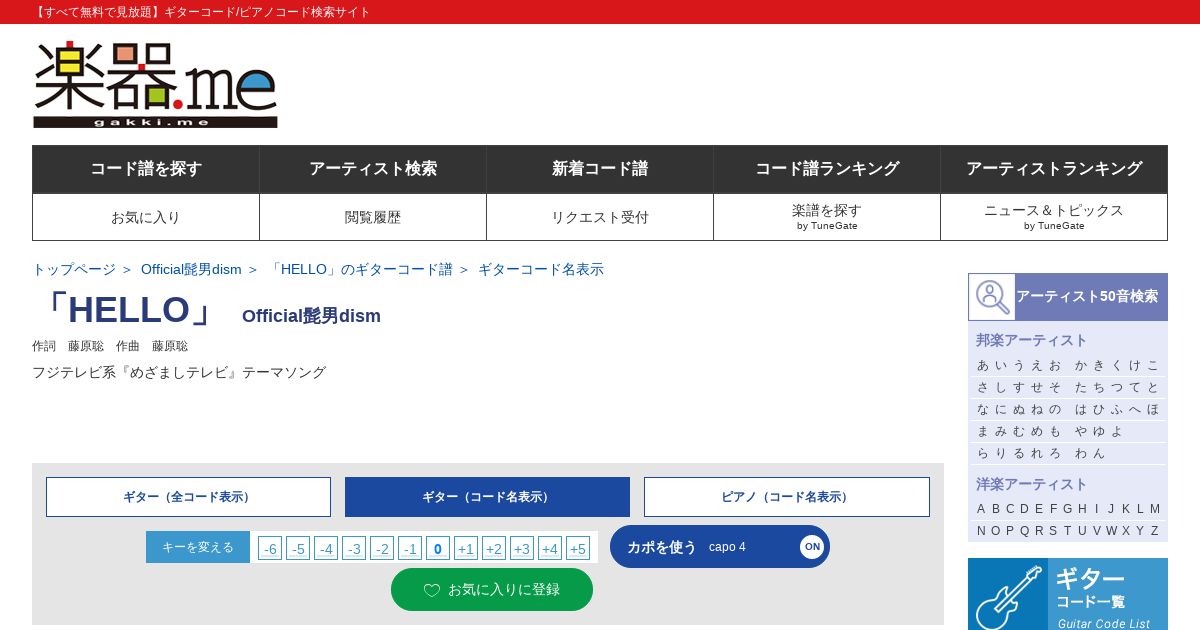Open 閲覧履歴 page

[373, 217]
